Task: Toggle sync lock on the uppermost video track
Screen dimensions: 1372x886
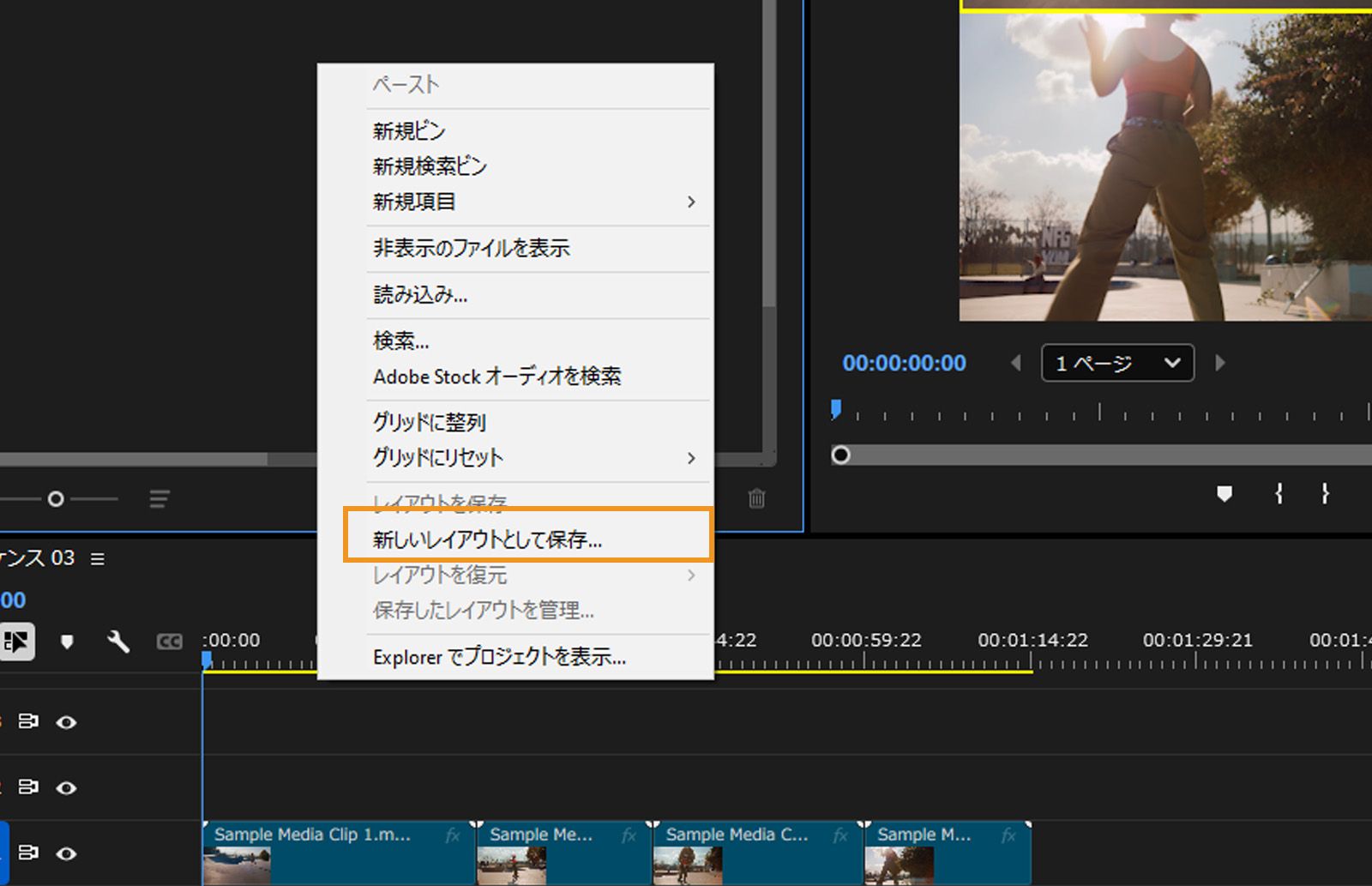Action: tap(28, 722)
